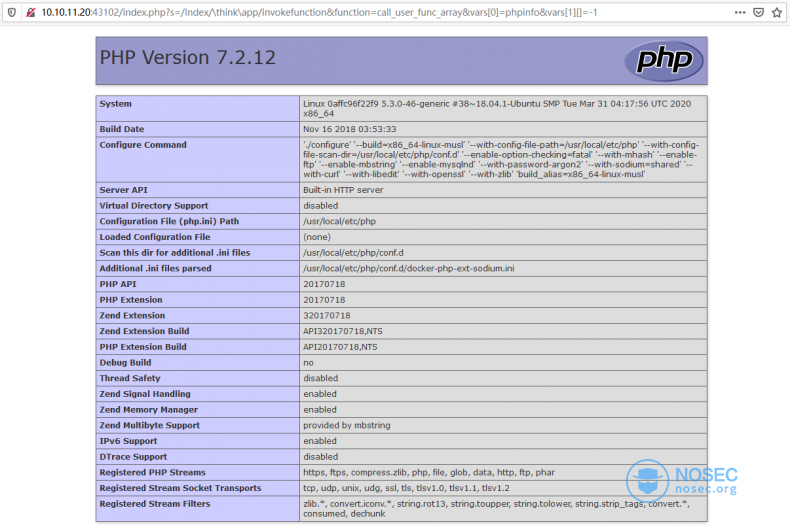
Task: Click the 'Zend Multibyte Support' label
Action: [150, 425]
